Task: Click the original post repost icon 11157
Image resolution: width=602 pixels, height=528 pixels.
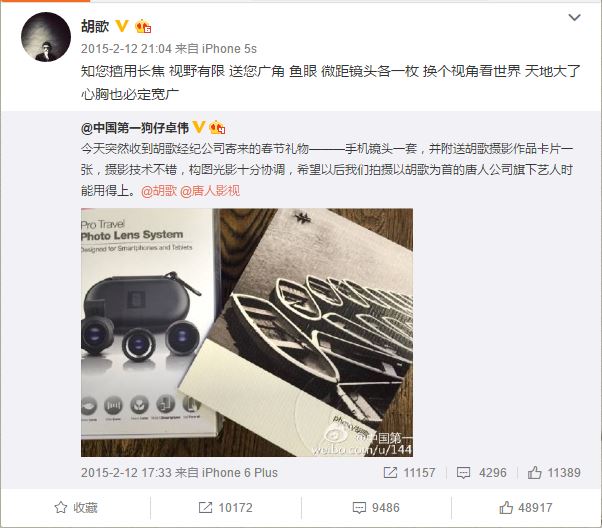Action: [x=409, y=472]
